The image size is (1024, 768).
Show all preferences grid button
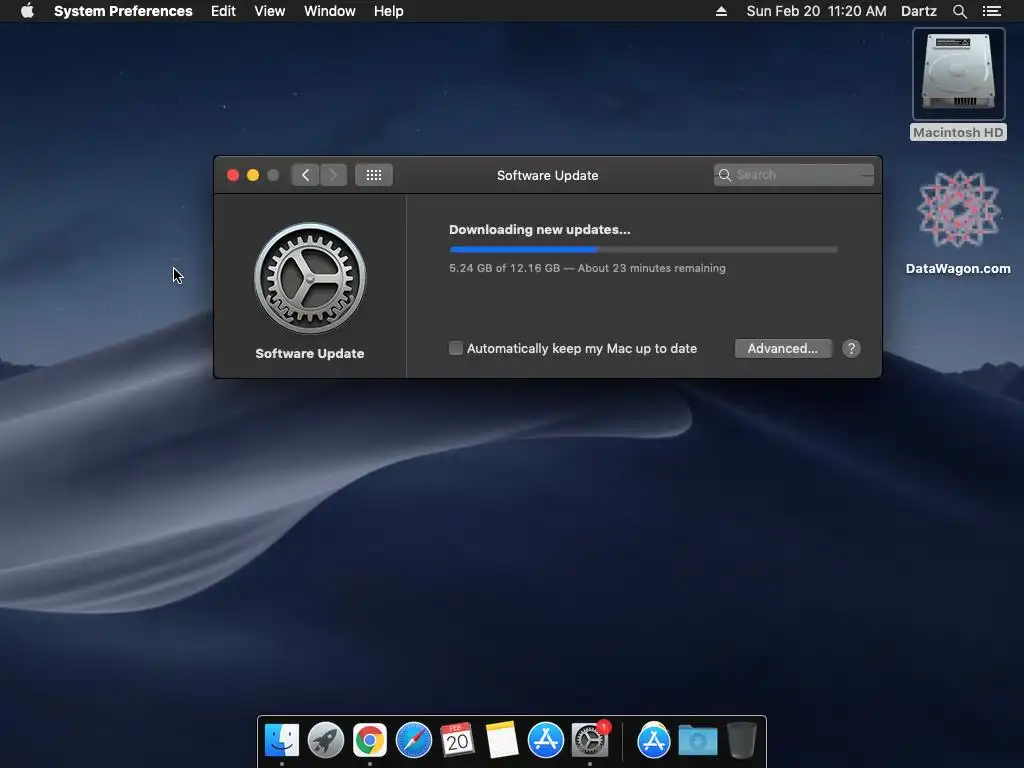(374, 175)
